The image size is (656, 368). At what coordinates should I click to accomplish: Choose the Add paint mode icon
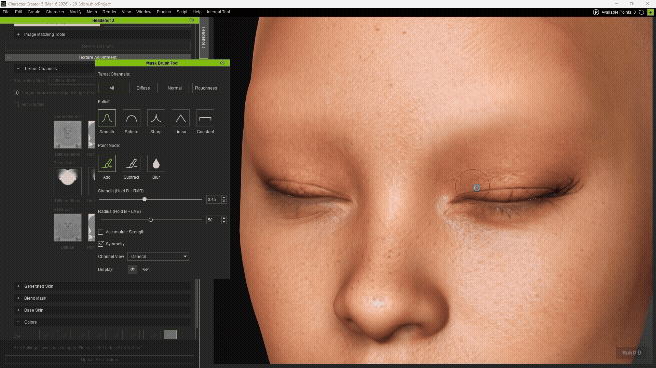coord(107,164)
